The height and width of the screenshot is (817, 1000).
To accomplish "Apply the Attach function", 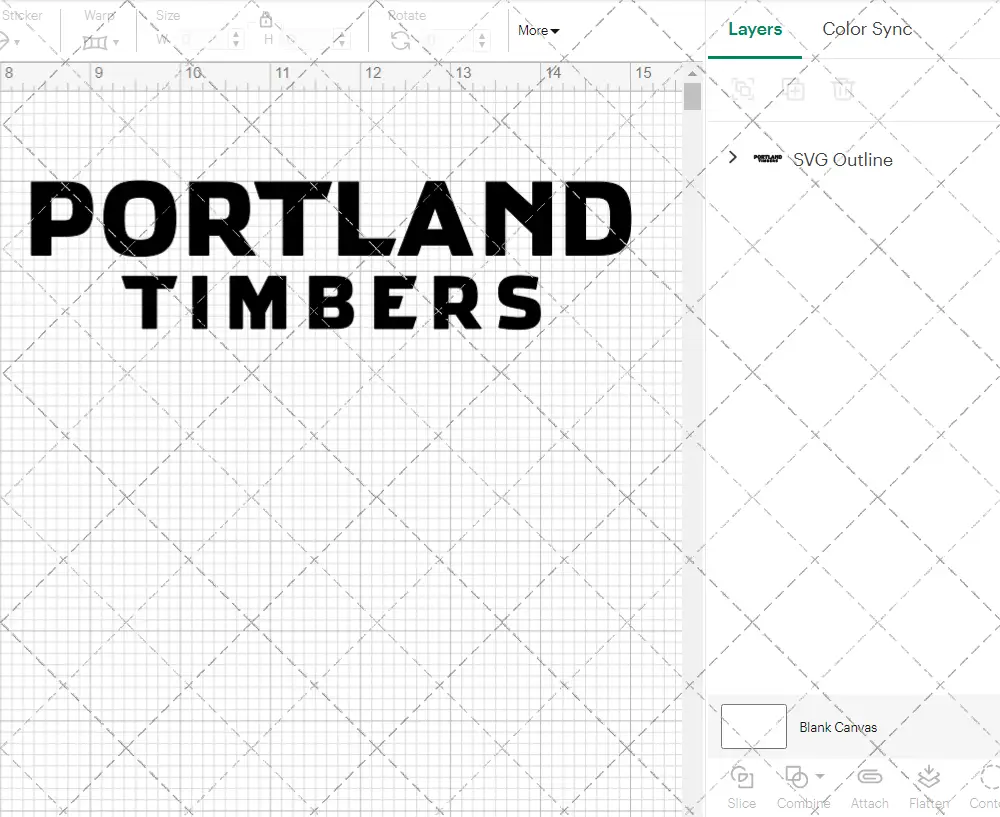I will [869, 784].
